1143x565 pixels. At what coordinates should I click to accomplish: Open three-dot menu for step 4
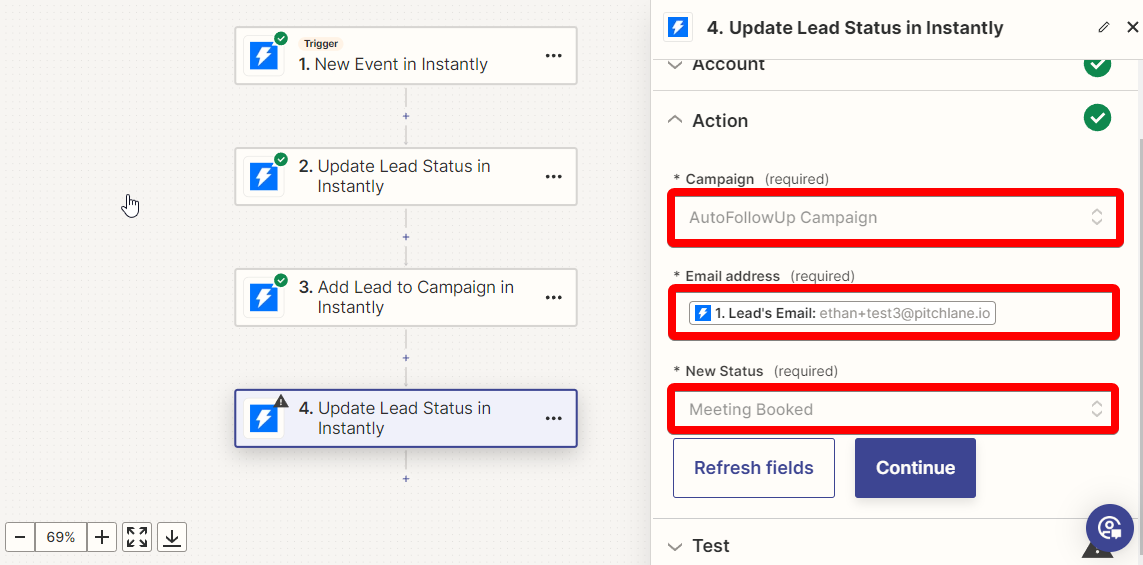[554, 418]
